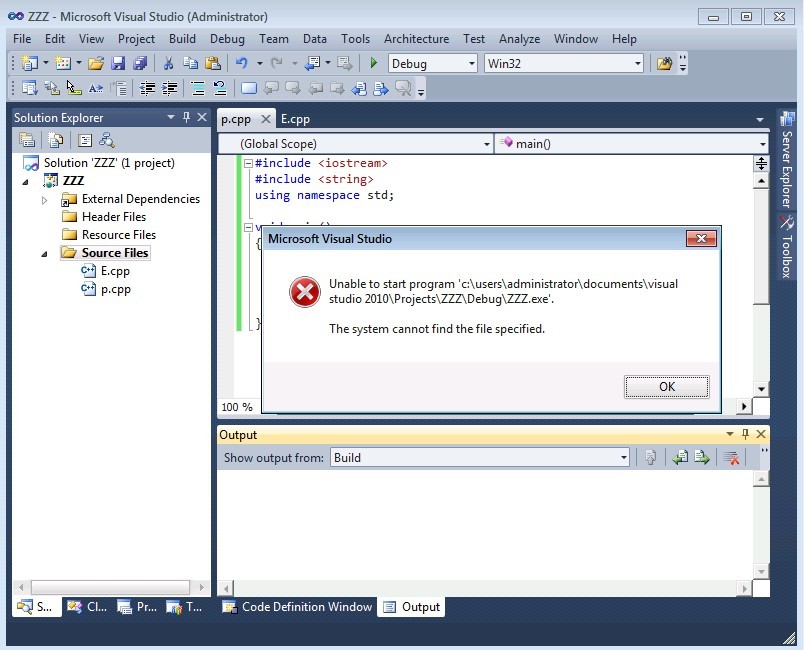
Task: Click the Undo arrow in toolbar
Action: click(x=241, y=63)
